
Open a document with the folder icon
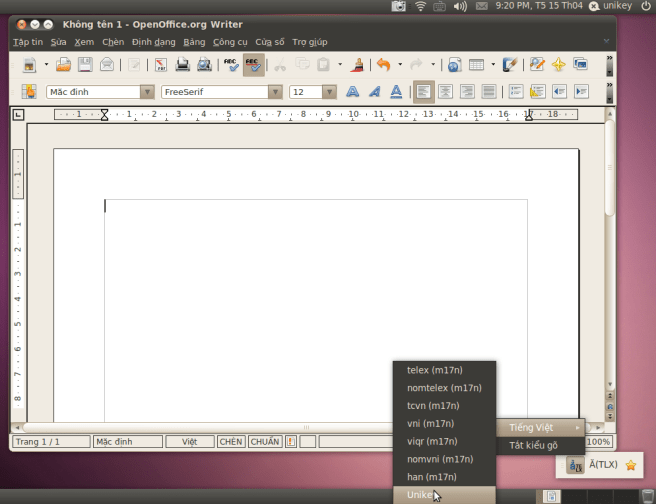coord(62,65)
